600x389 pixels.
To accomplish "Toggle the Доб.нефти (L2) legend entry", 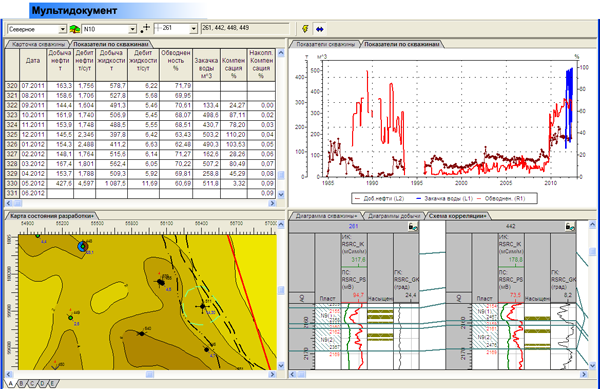I will (x=379, y=199).
